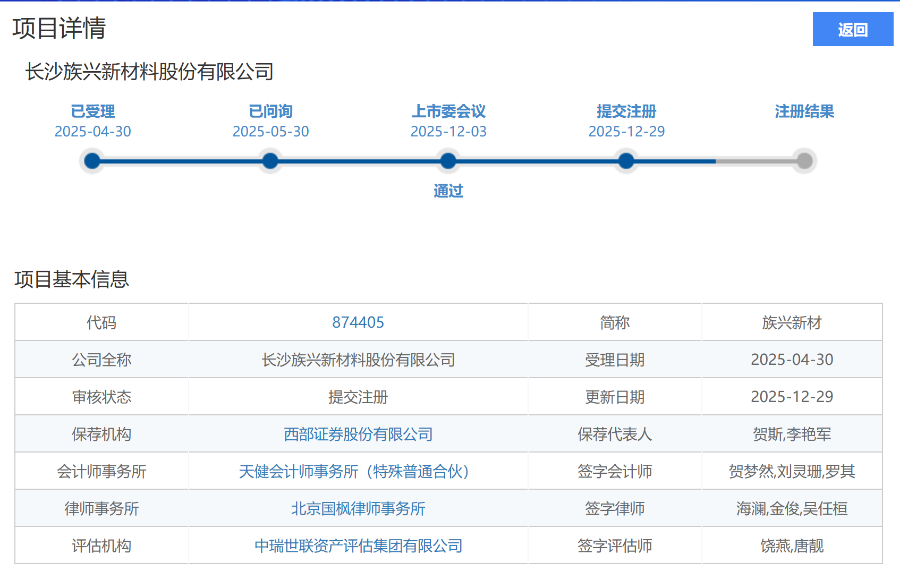Select the 已受理 timeline node dot
Screen dimensions: 900x581
pos(92,160)
